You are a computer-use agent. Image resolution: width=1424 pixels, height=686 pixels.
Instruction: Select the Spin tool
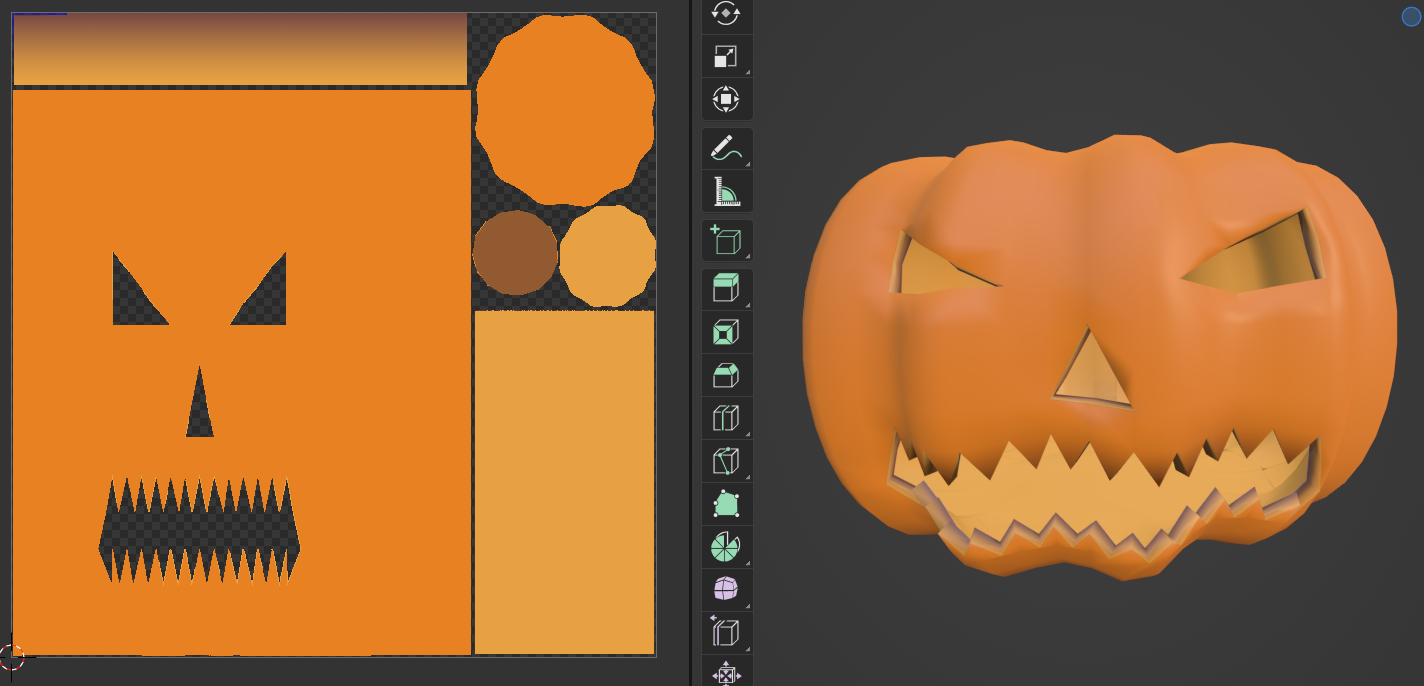(726, 546)
